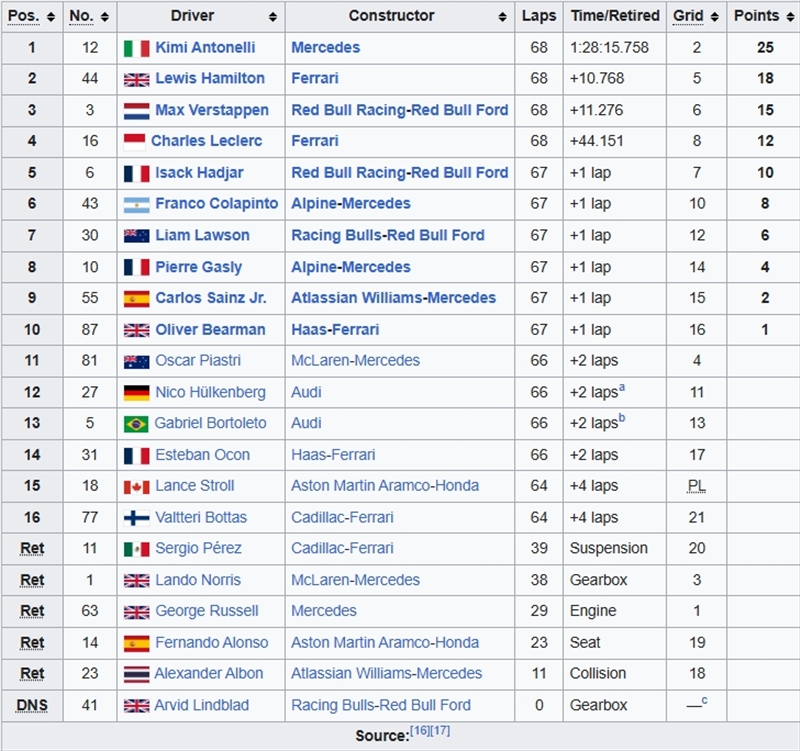Click the Dutch flag beside Max Verstappen

[137, 111]
